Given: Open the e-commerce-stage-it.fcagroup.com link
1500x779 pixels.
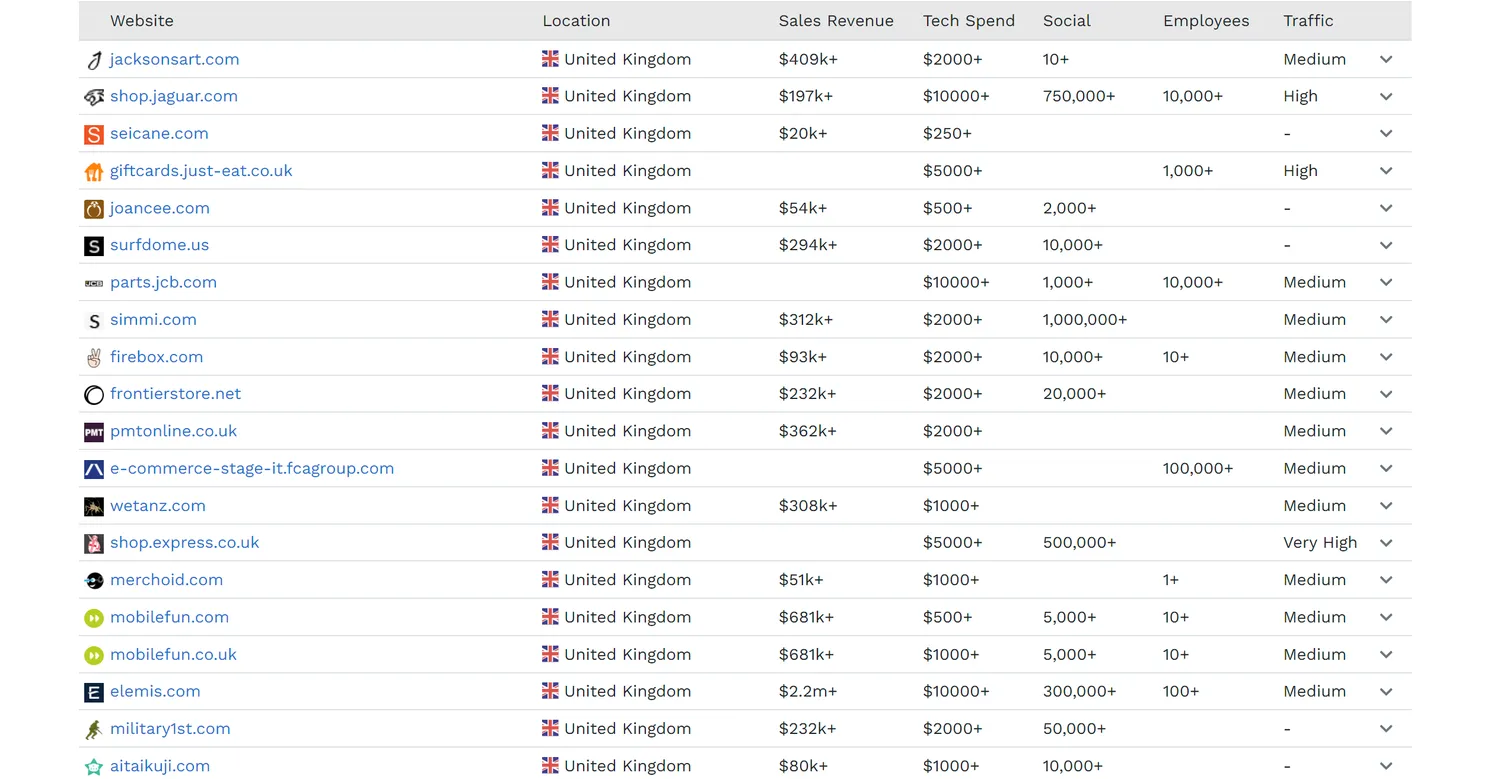Looking at the screenshot, I should point(252,469).
